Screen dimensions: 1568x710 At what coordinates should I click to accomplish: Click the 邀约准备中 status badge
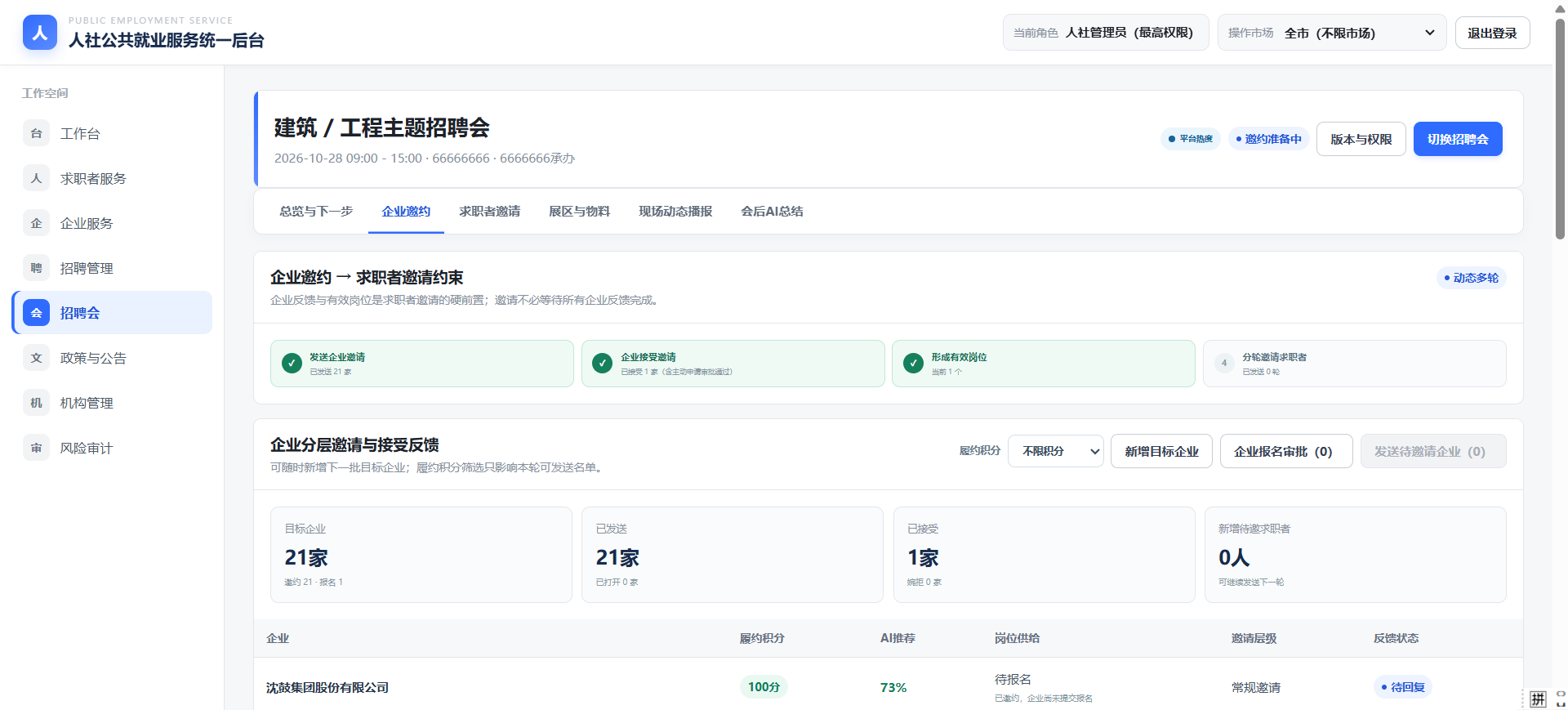coord(1268,139)
